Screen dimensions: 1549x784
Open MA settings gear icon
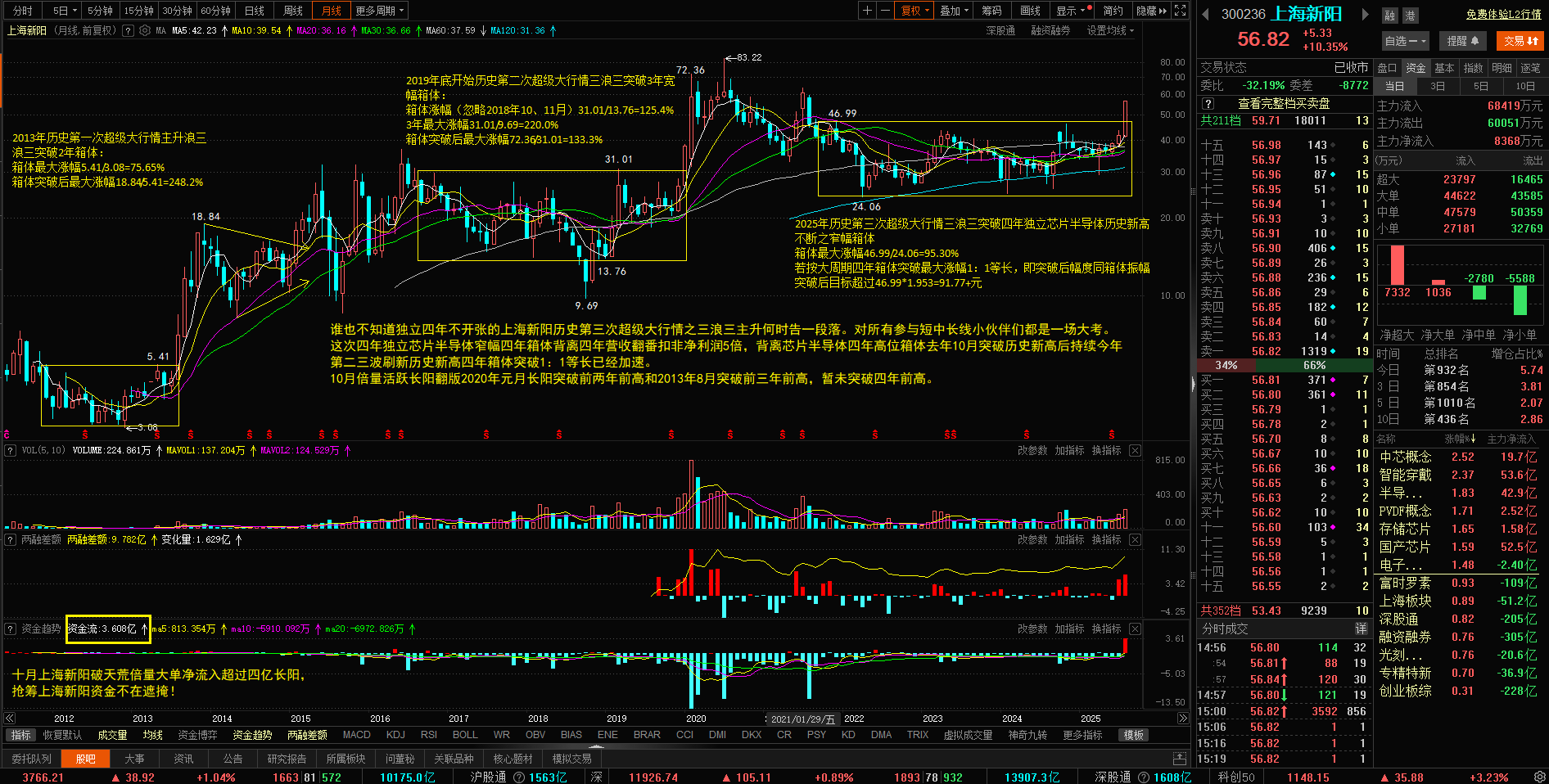click(x=145, y=30)
